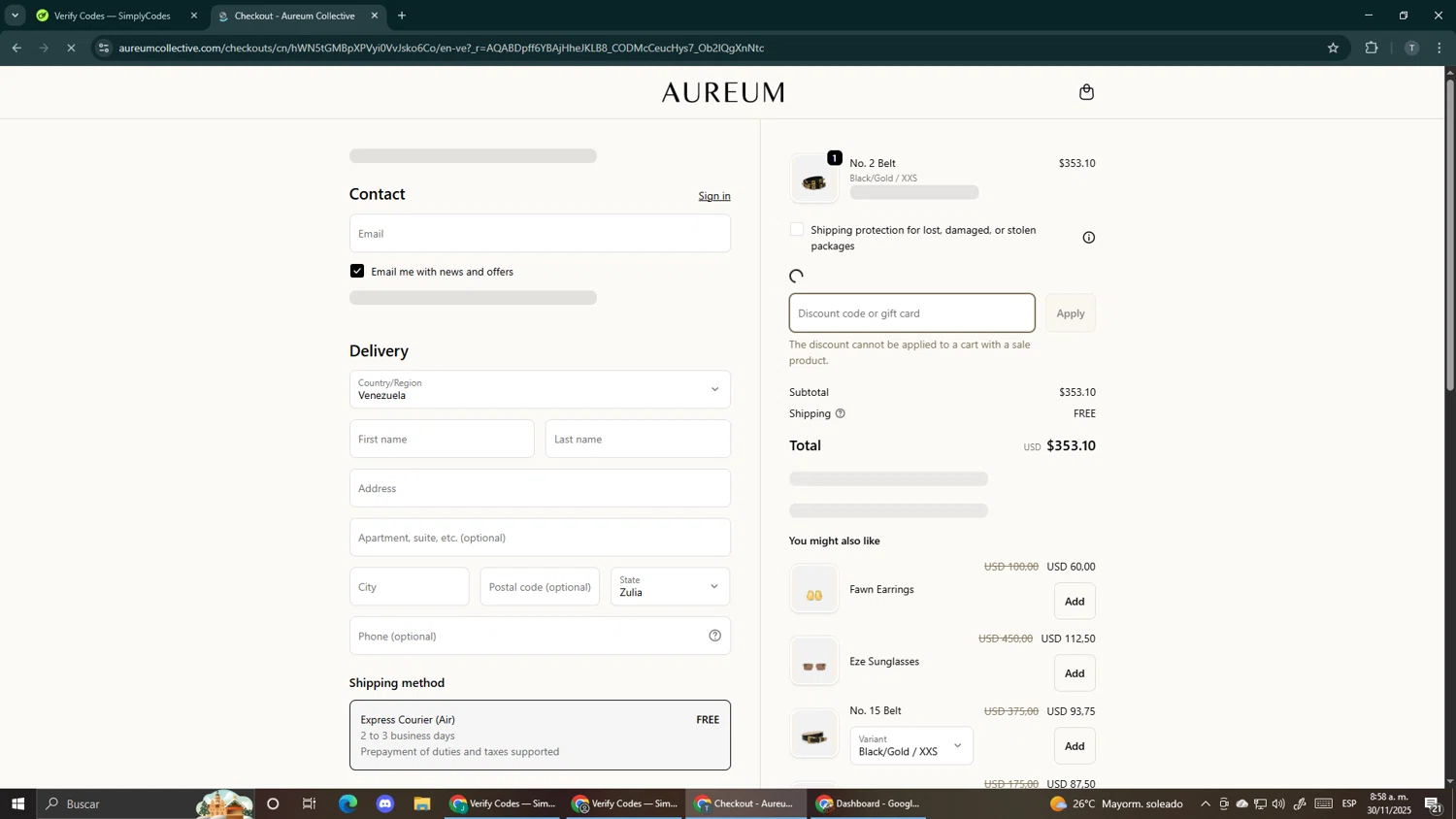Image resolution: width=1456 pixels, height=819 pixels.
Task: Click the shipping protection info icon
Action: pyautogui.click(x=1089, y=238)
